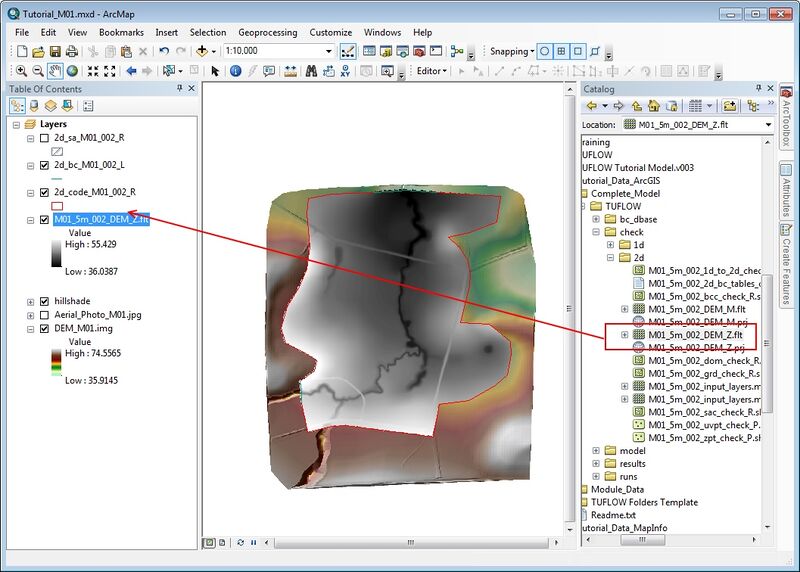The width and height of the screenshot is (800, 572).
Task: Open the Geoprocessing menu
Action: click(267, 33)
